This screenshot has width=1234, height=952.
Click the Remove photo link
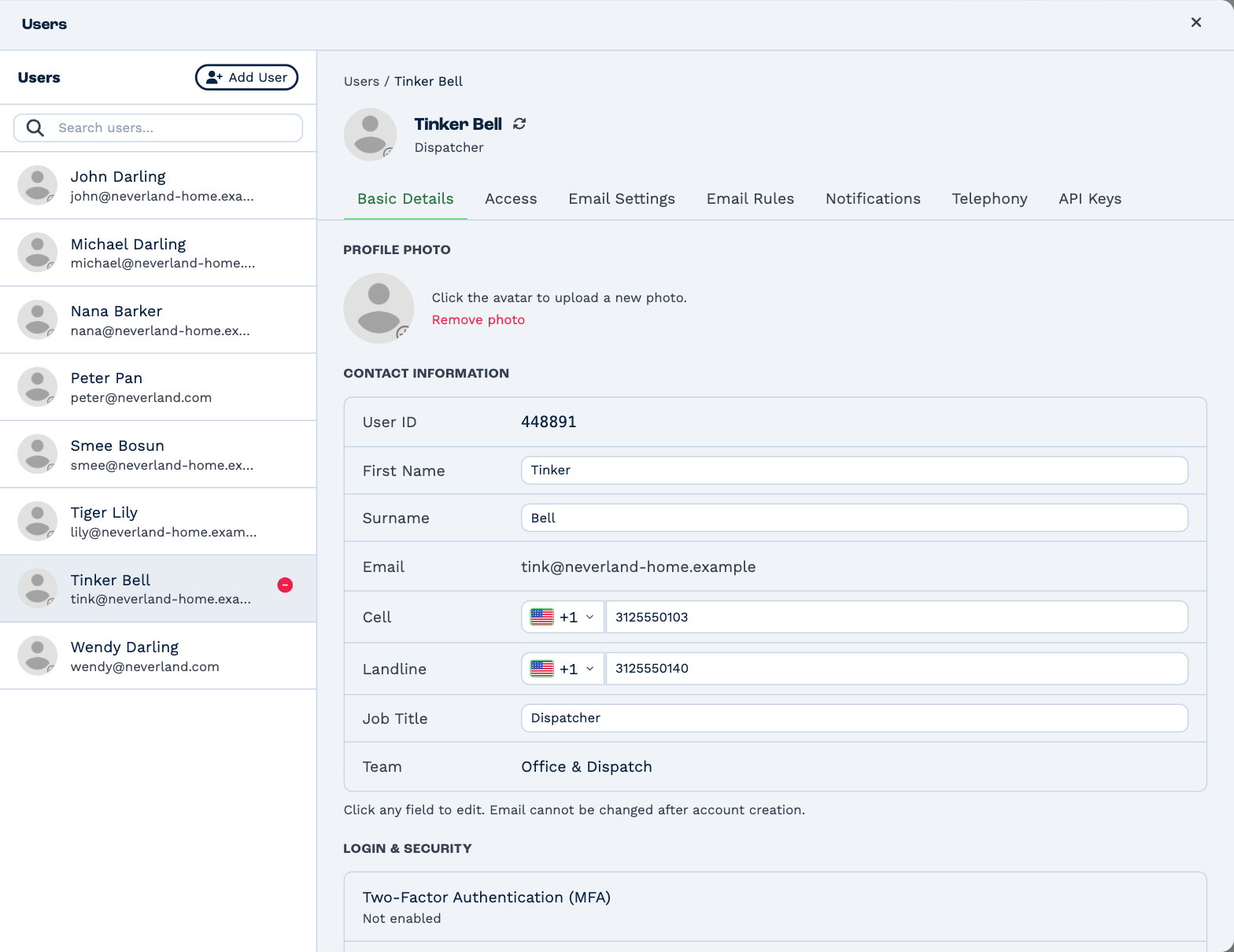[x=478, y=319]
